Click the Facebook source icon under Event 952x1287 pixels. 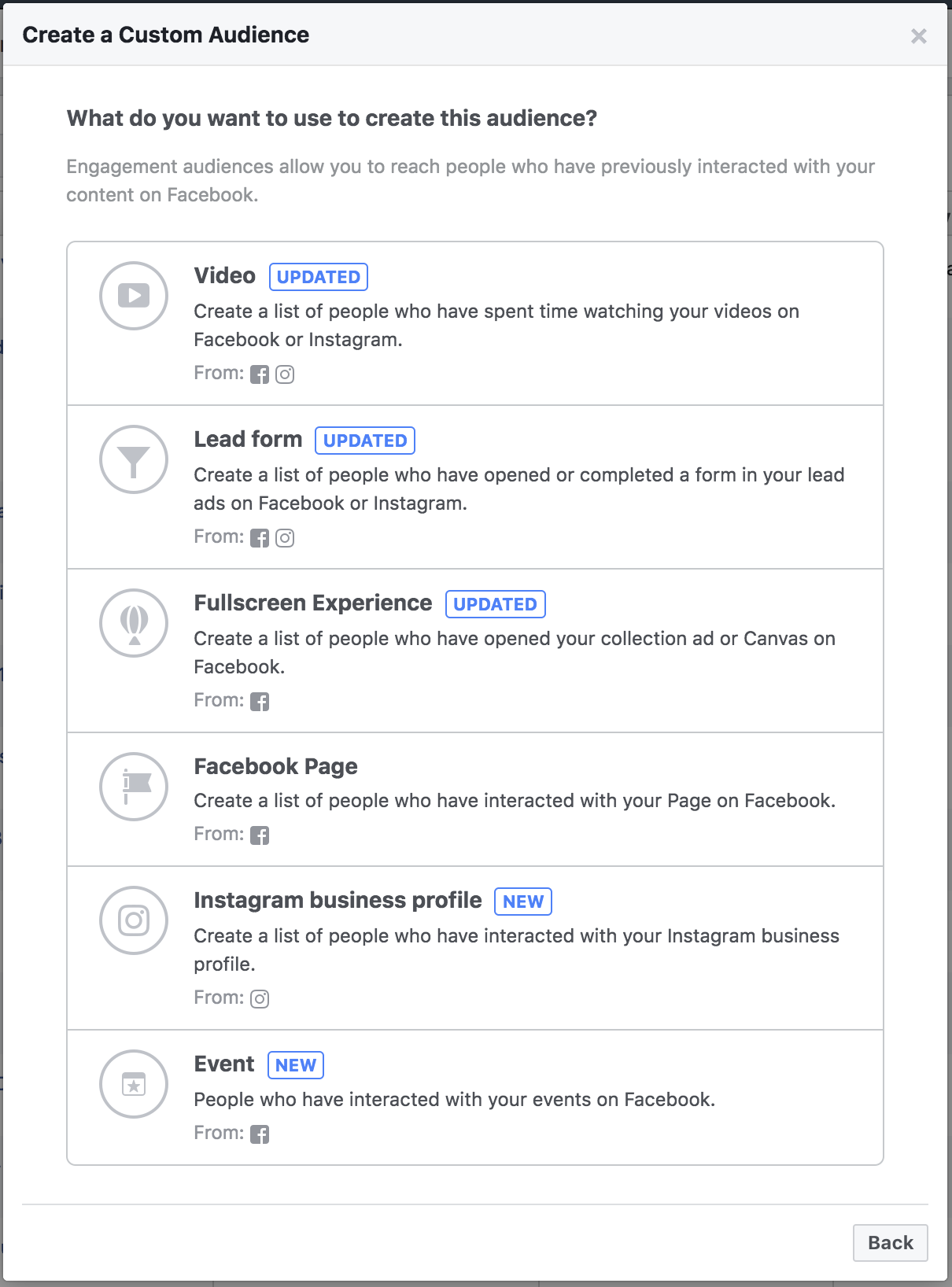point(260,1134)
